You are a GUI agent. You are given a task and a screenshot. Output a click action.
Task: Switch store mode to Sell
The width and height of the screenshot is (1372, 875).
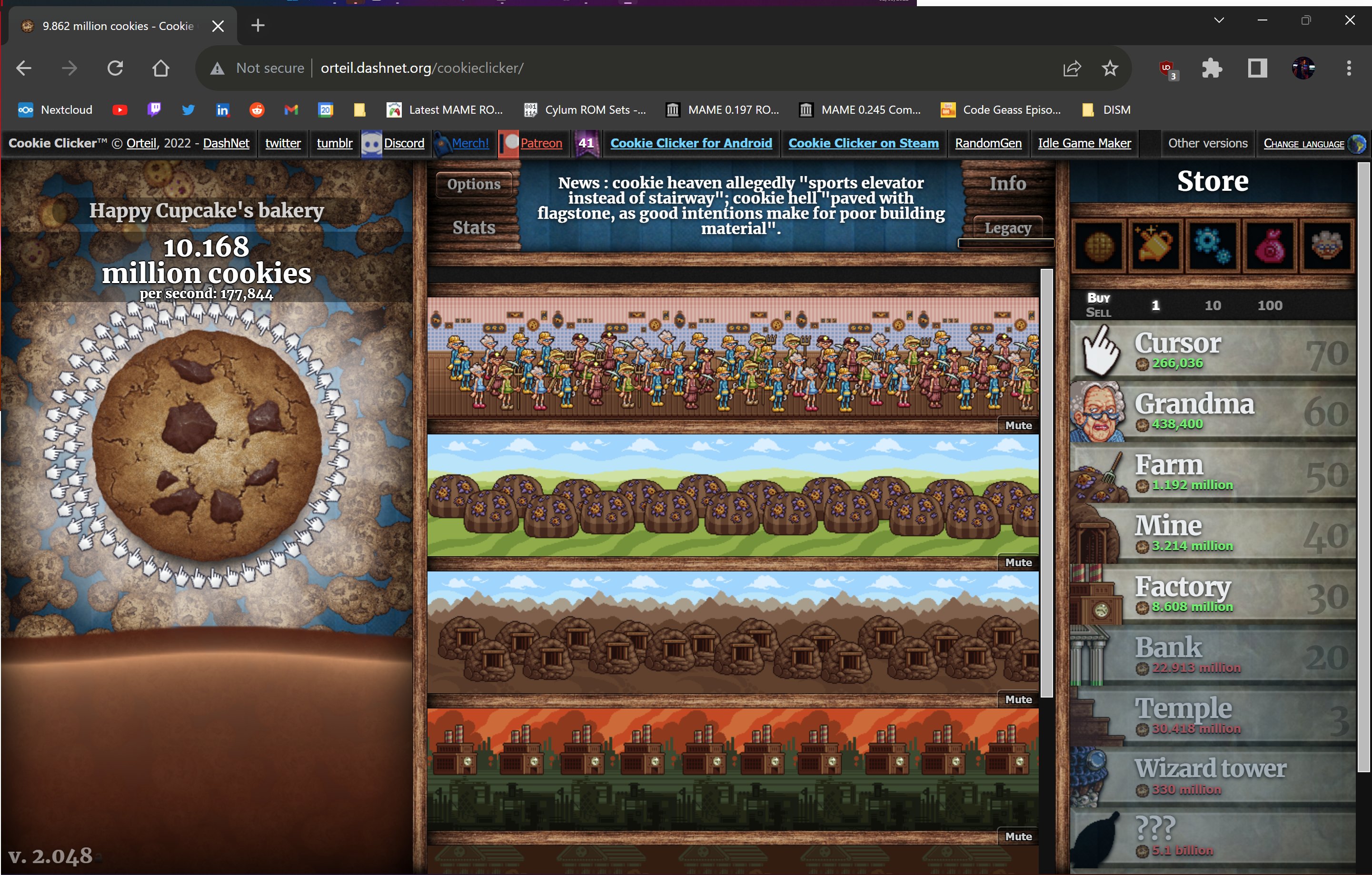tap(1098, 313)
